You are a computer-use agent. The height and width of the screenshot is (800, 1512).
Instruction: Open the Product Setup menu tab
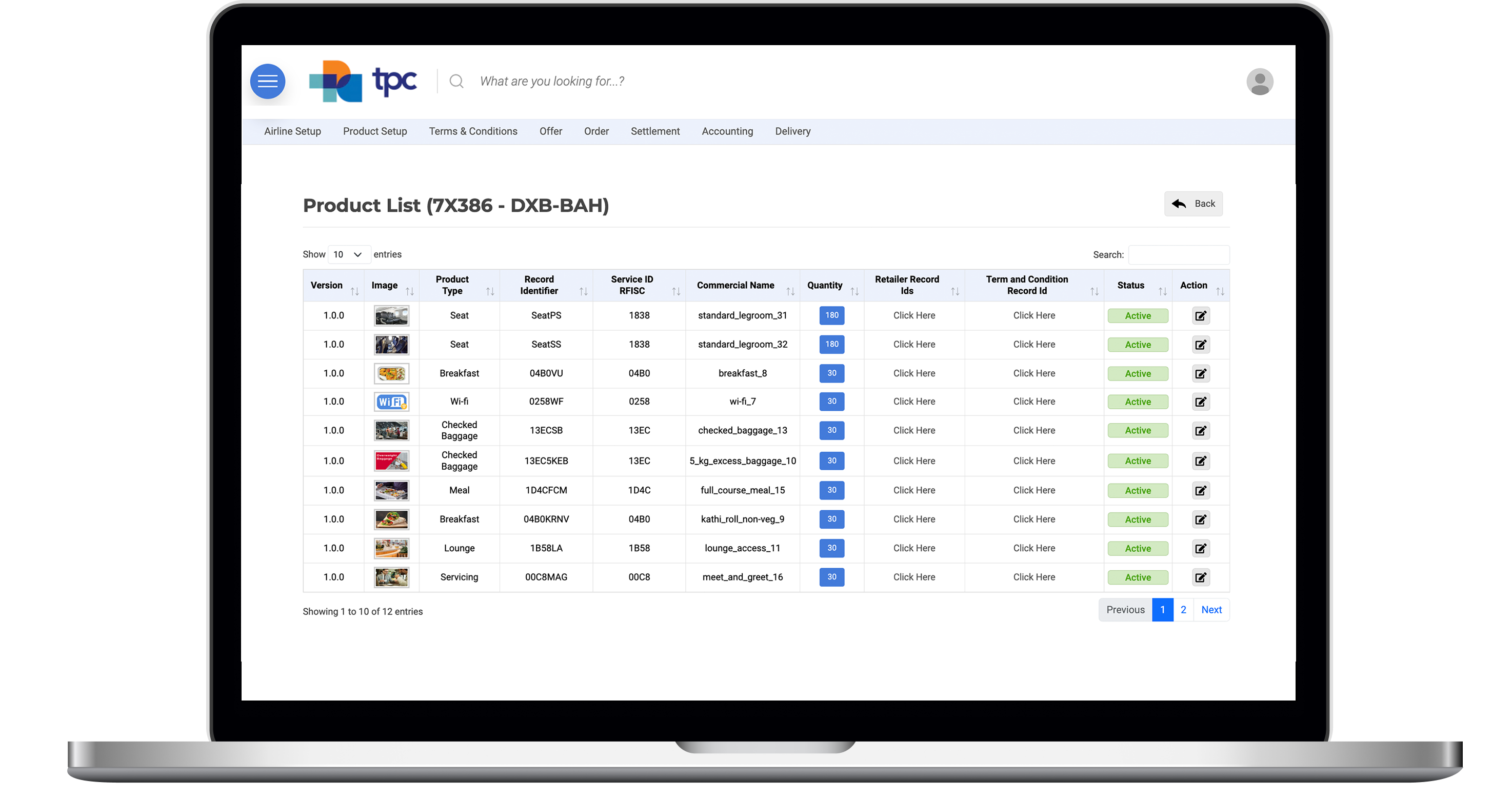click(374, 131)
